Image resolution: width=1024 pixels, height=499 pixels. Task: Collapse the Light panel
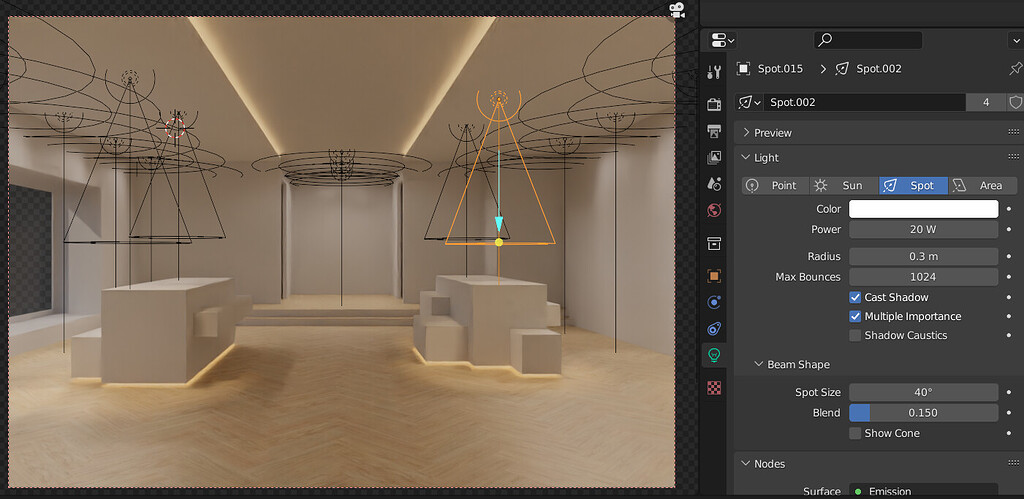tap(746, 157)
